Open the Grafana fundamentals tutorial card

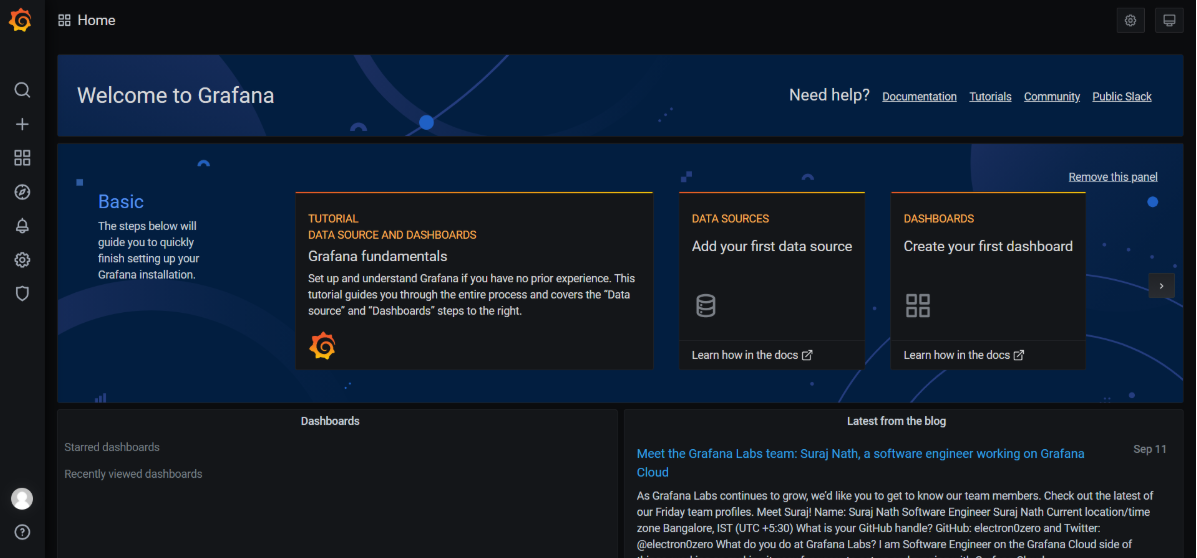[x=474, y=281]
